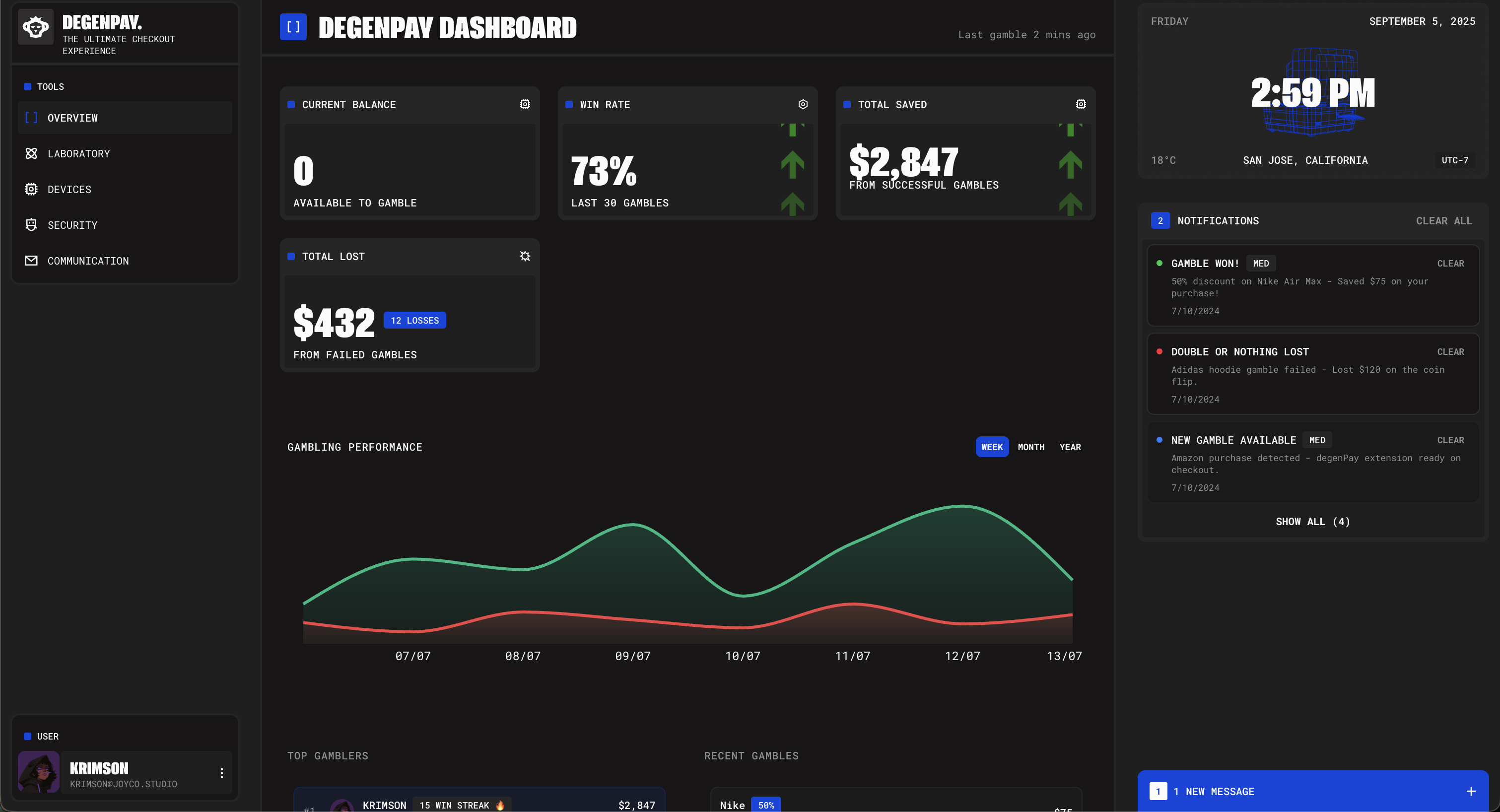This screenshot has width=1500, height=812.
Task: Switch chart range to Year
Action: tap(1070, 447)
